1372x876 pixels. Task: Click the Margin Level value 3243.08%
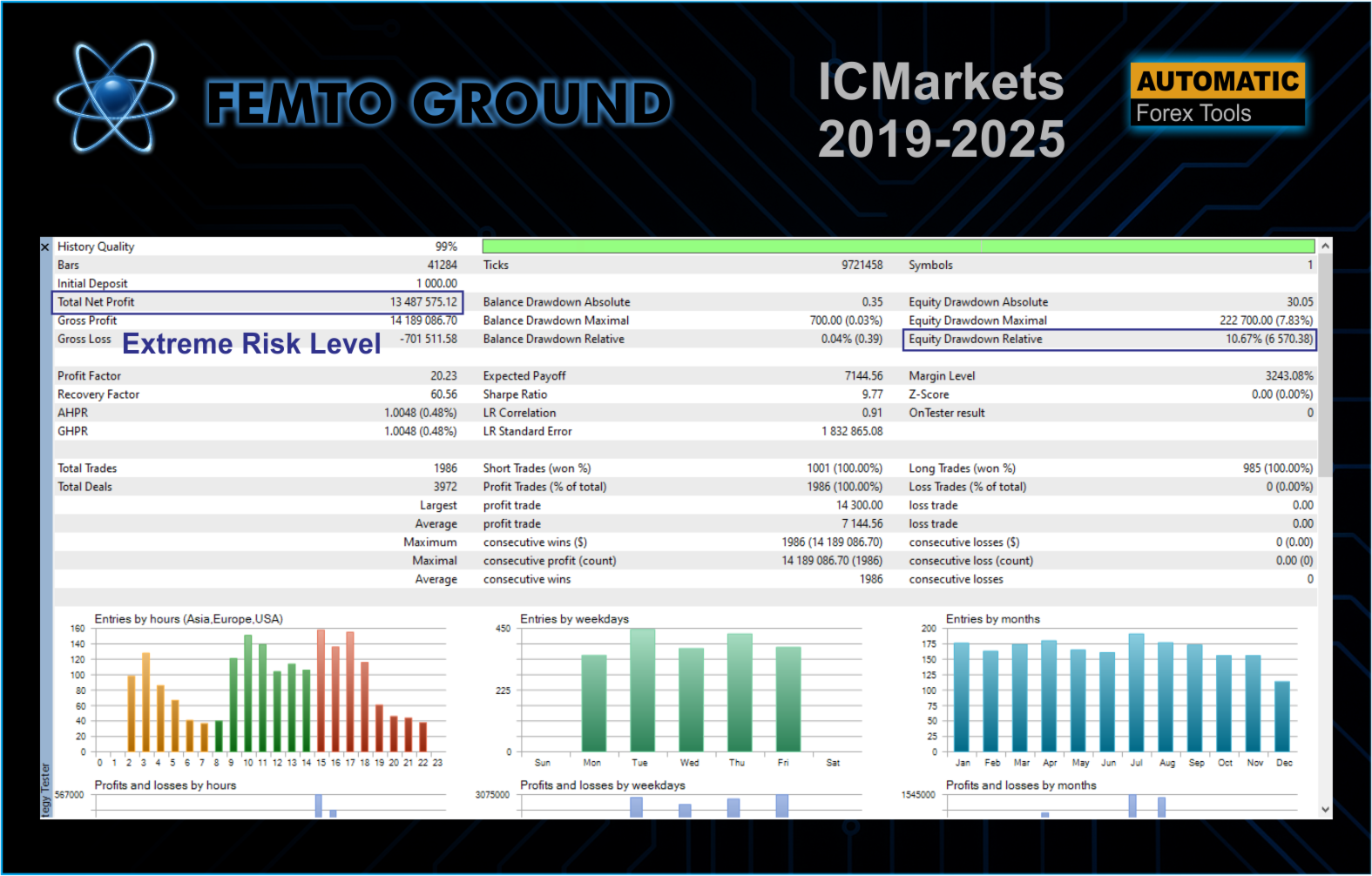(1289, 376)
